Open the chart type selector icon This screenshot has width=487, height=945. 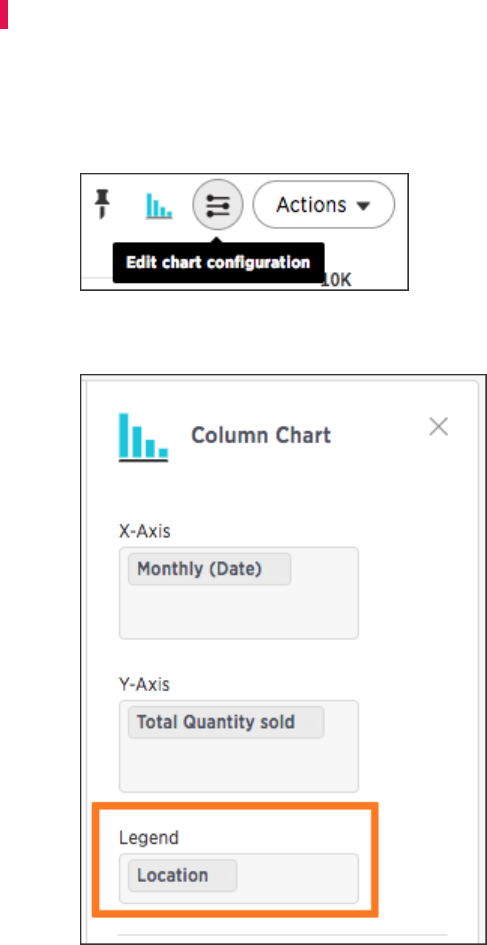click(x=159, y=206)
